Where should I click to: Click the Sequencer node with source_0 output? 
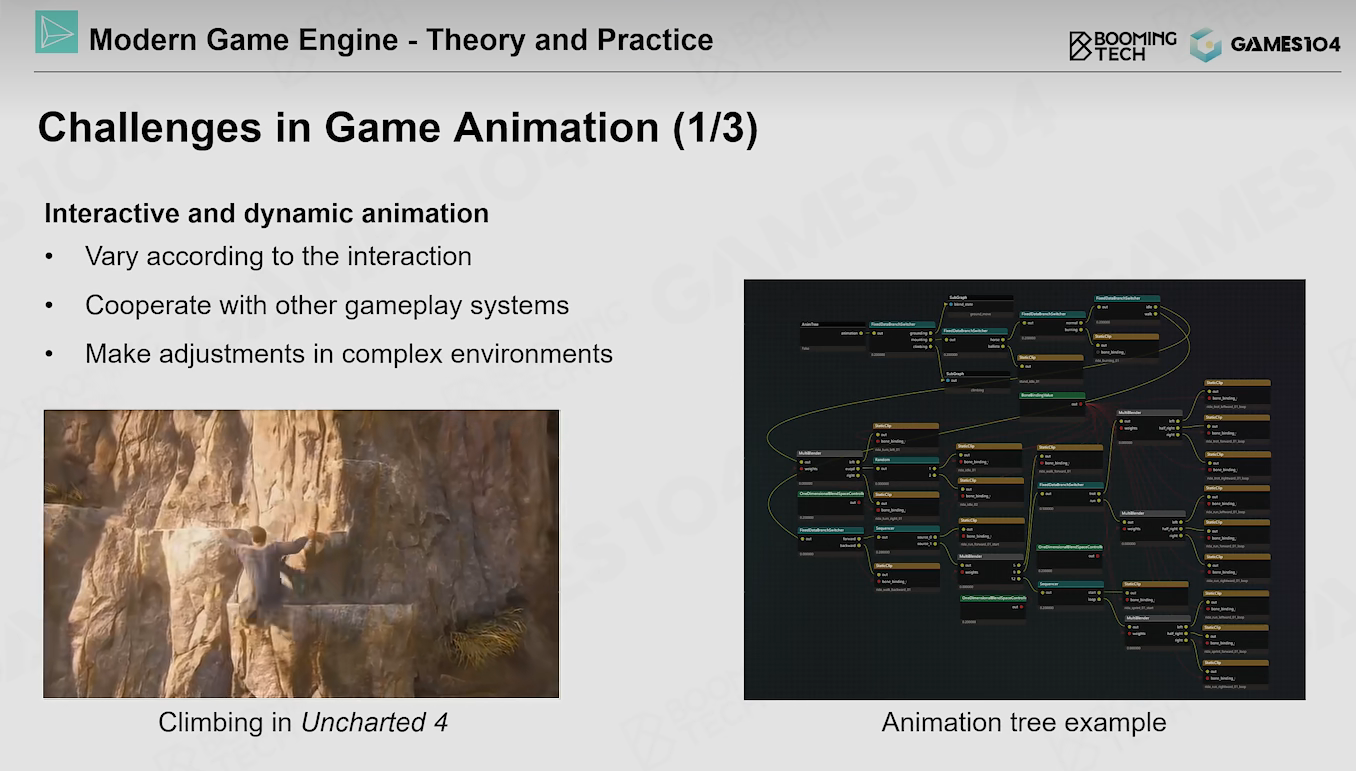coord(907,540)
